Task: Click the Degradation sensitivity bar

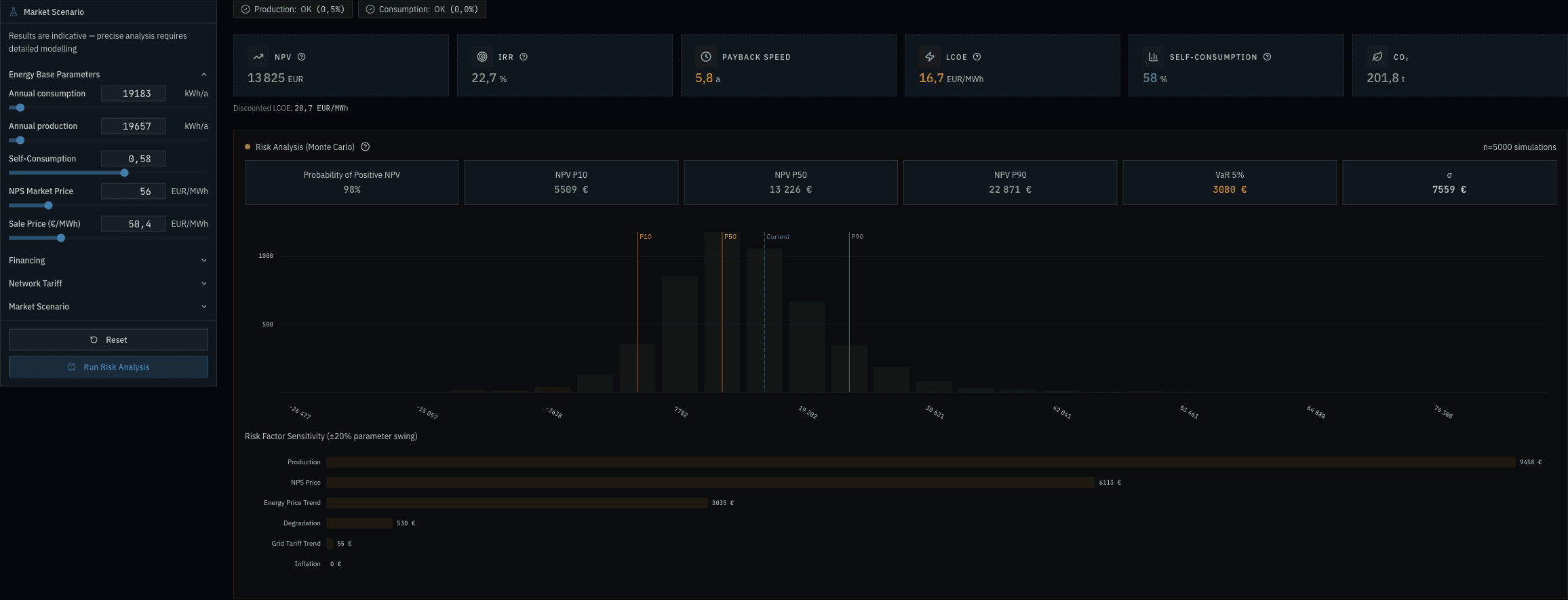Action: (x=359, y=523)
